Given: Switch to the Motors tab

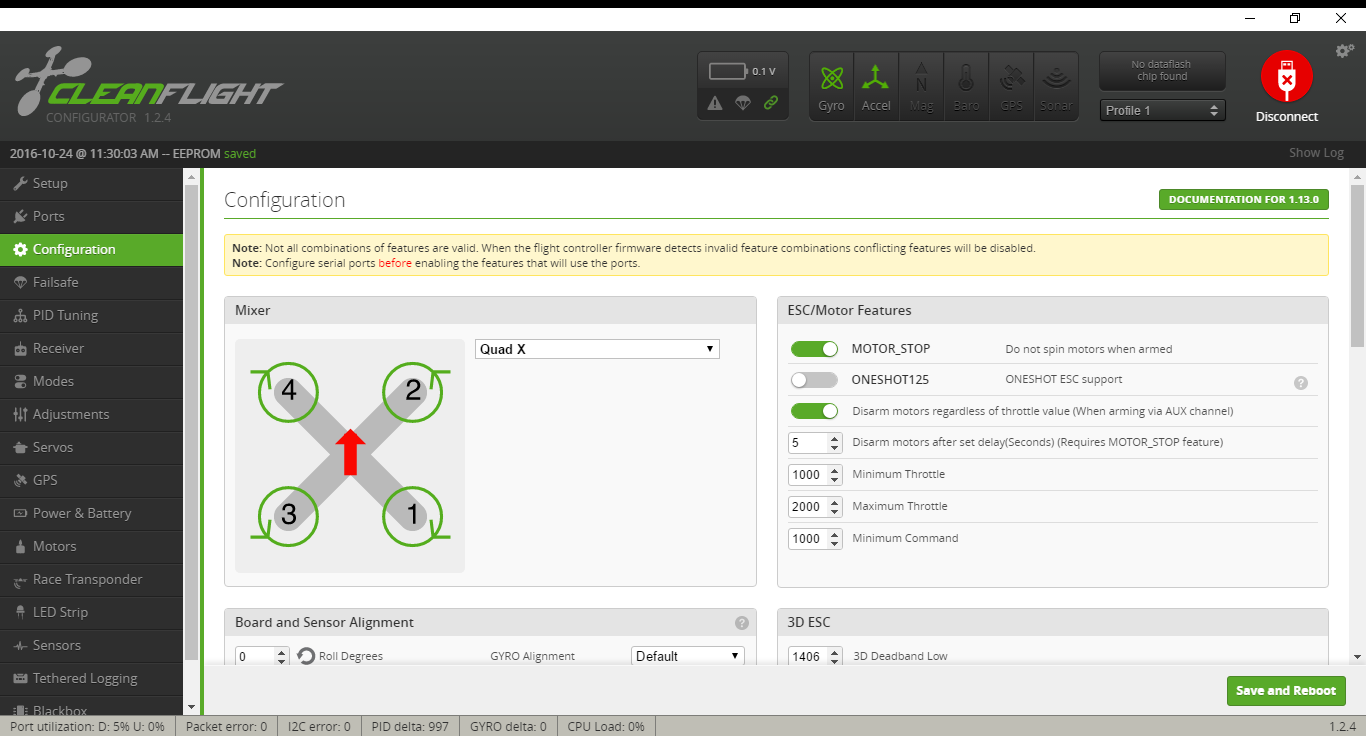Looking at the screenshot, I should coord(92,546).
